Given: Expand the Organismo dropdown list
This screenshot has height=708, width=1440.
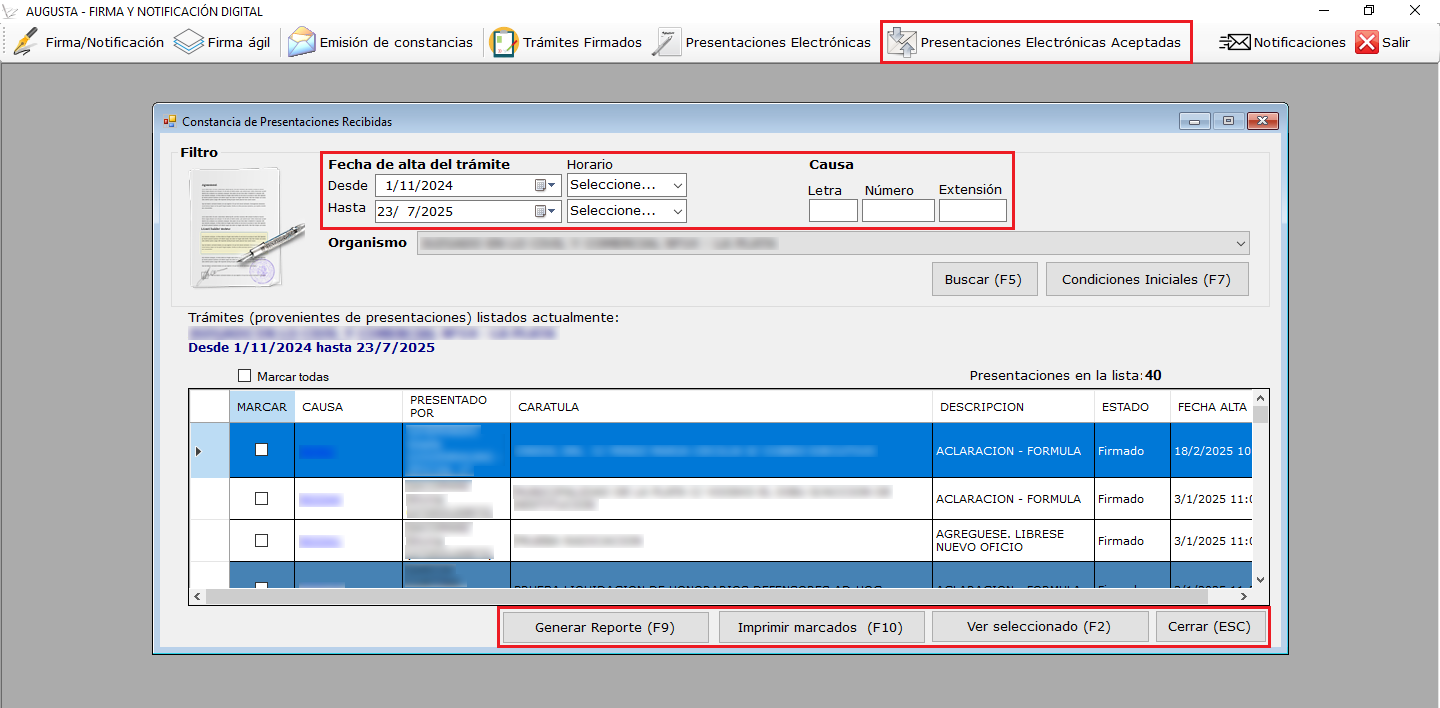Looking at the screenshot, I should tap(1240, 243).
